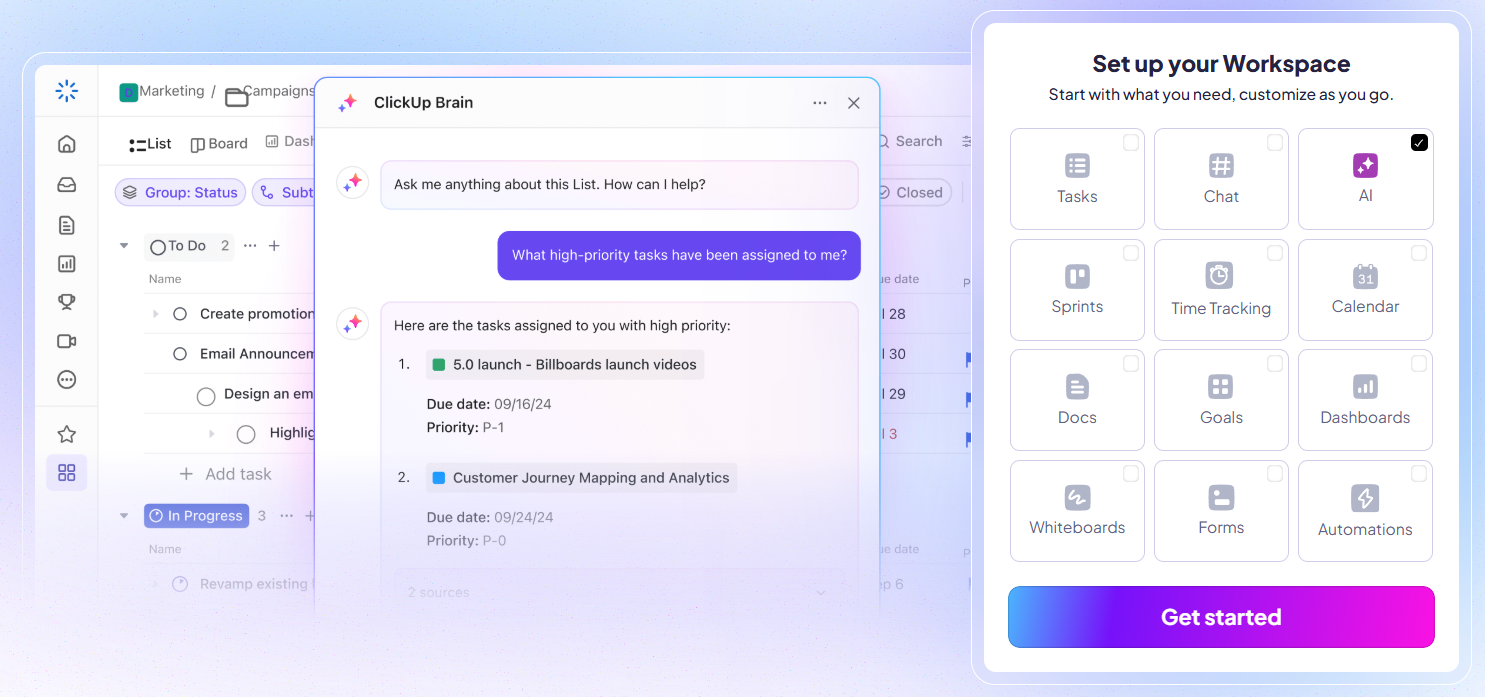Click Add task under To Do

point(225,474)
